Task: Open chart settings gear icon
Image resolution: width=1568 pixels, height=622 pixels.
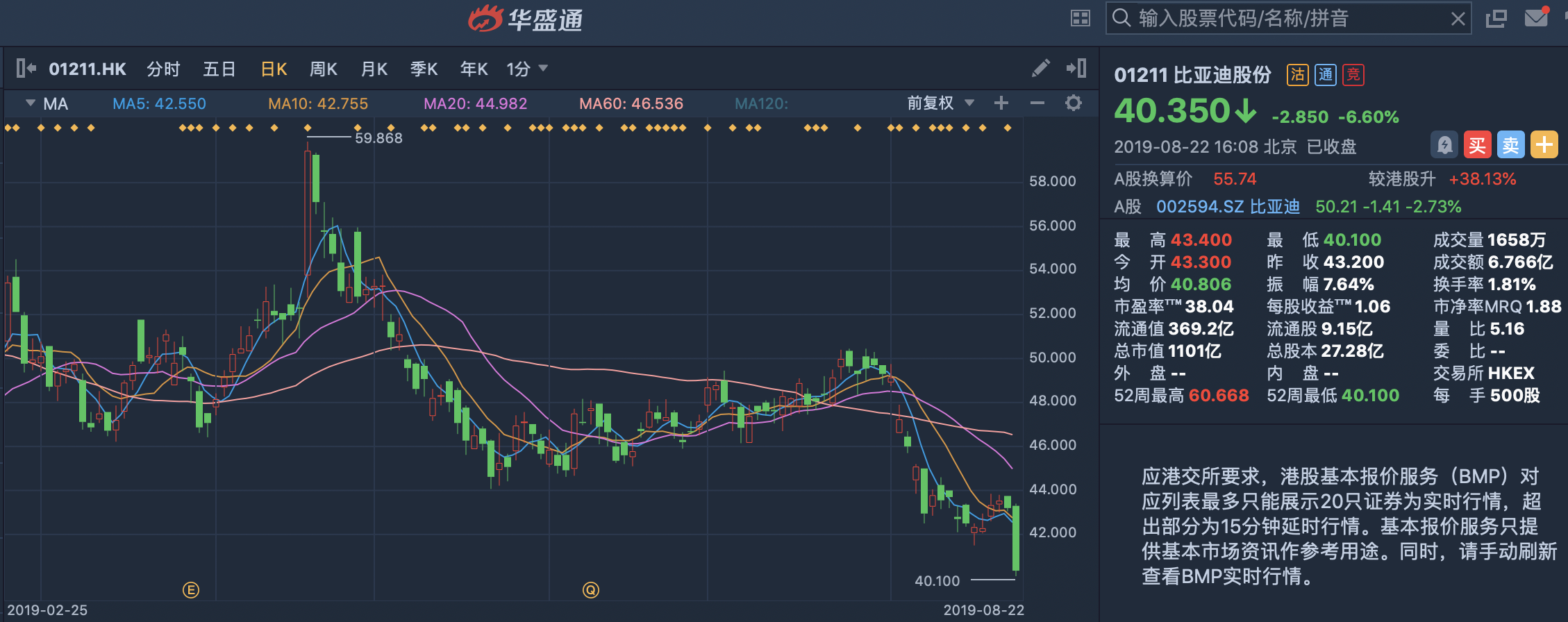Action: point(1074,103)
